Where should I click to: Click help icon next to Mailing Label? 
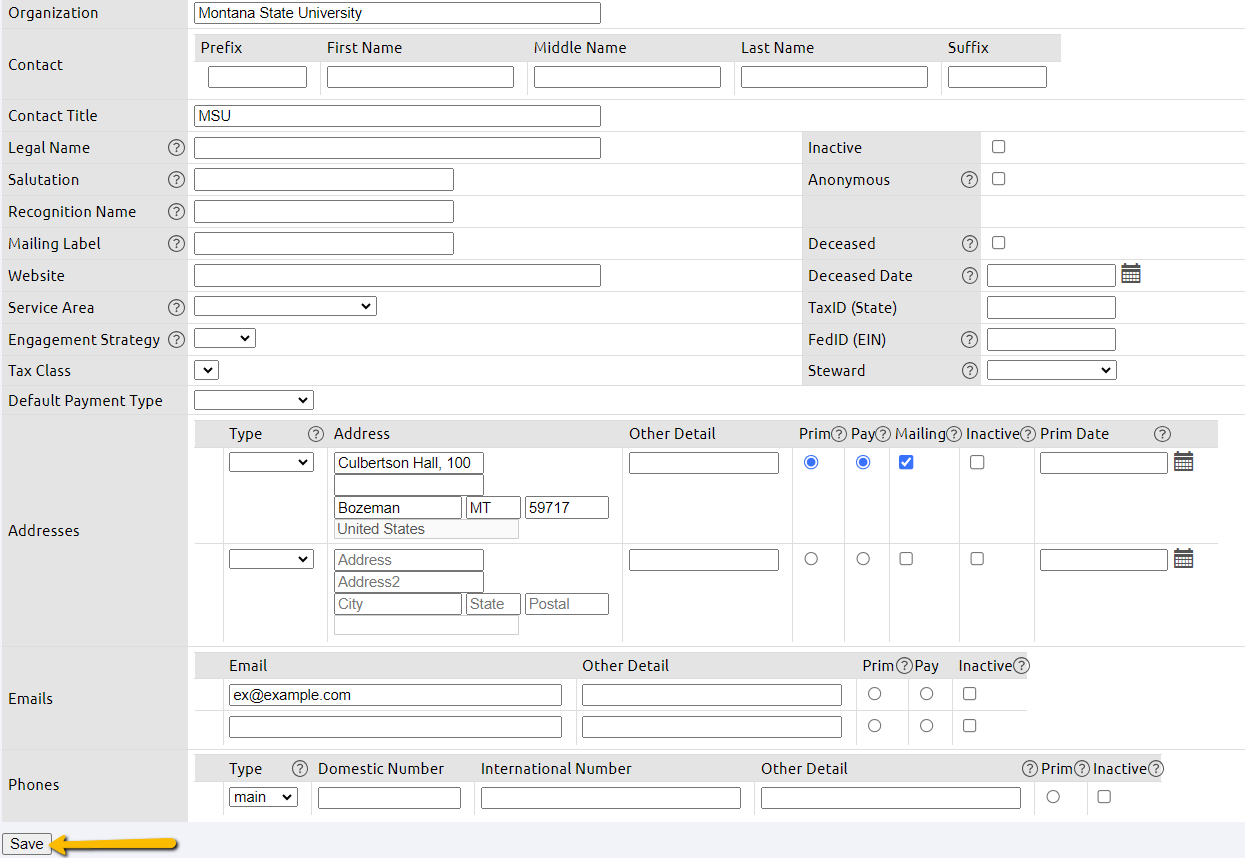176,244
